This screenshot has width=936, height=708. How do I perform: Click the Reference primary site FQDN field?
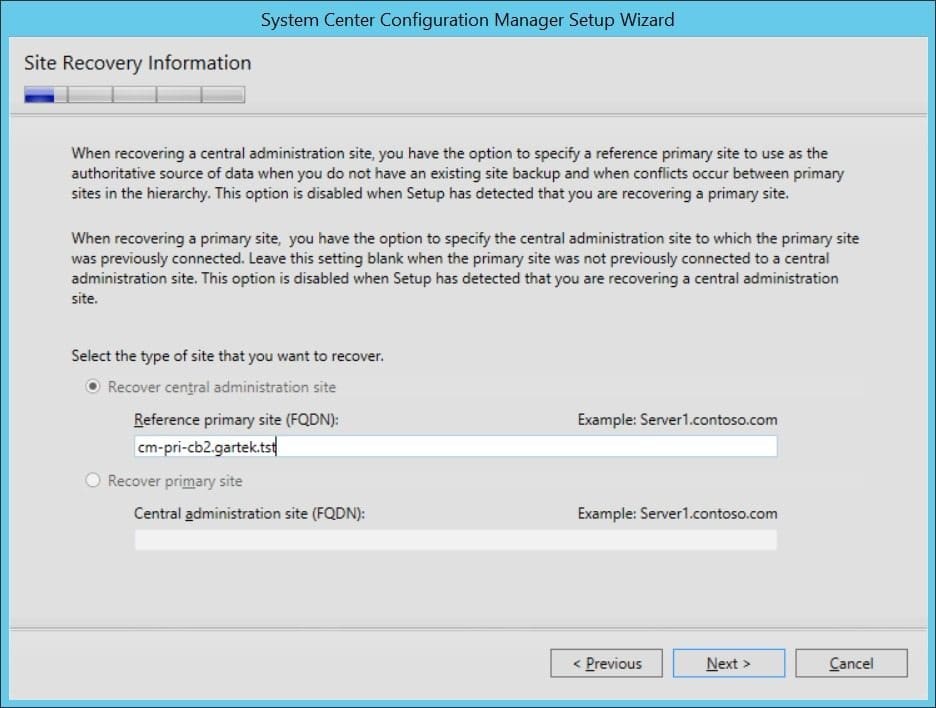pos(455,447)
